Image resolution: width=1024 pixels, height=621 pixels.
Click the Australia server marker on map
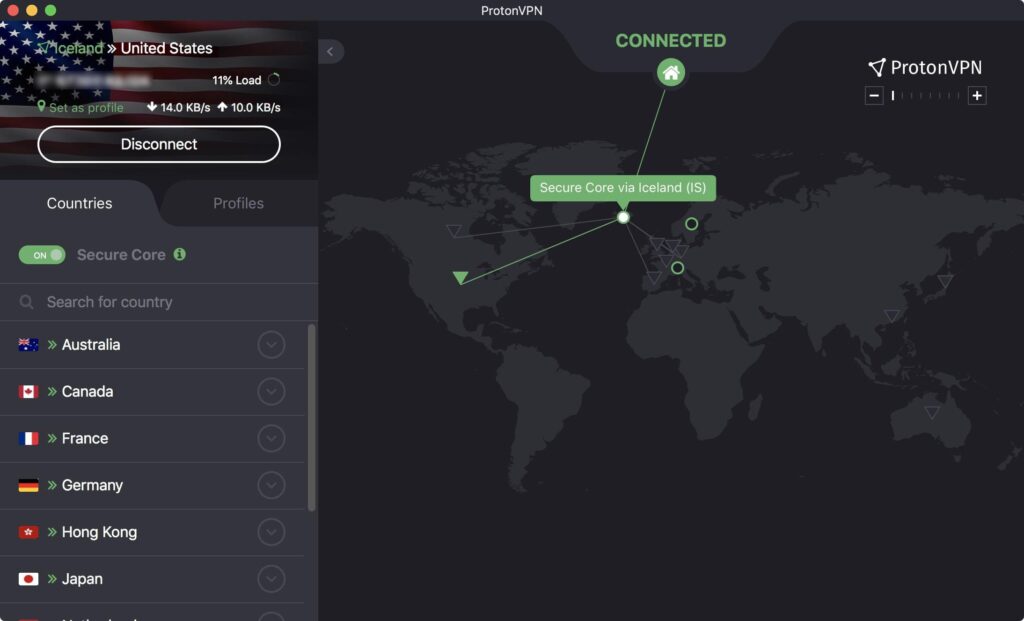pyautogui.click(x=932, y=412)
